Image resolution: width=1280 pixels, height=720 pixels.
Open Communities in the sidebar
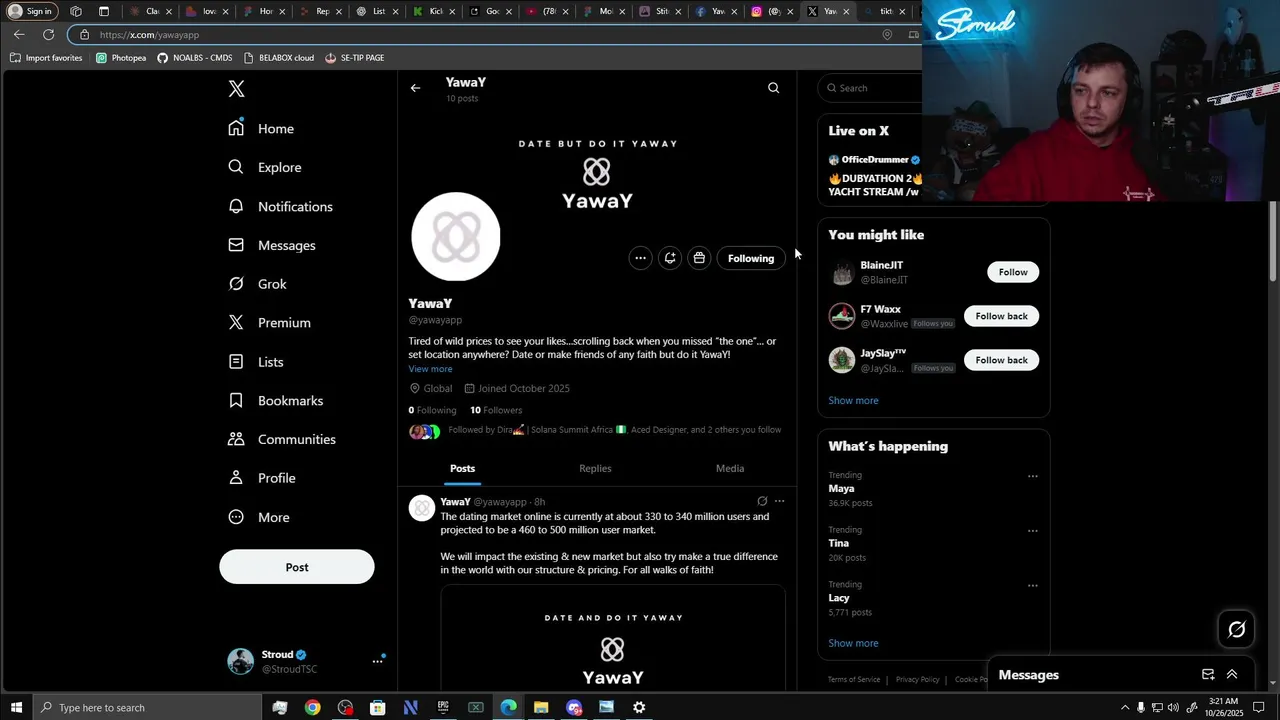[281, 439]
